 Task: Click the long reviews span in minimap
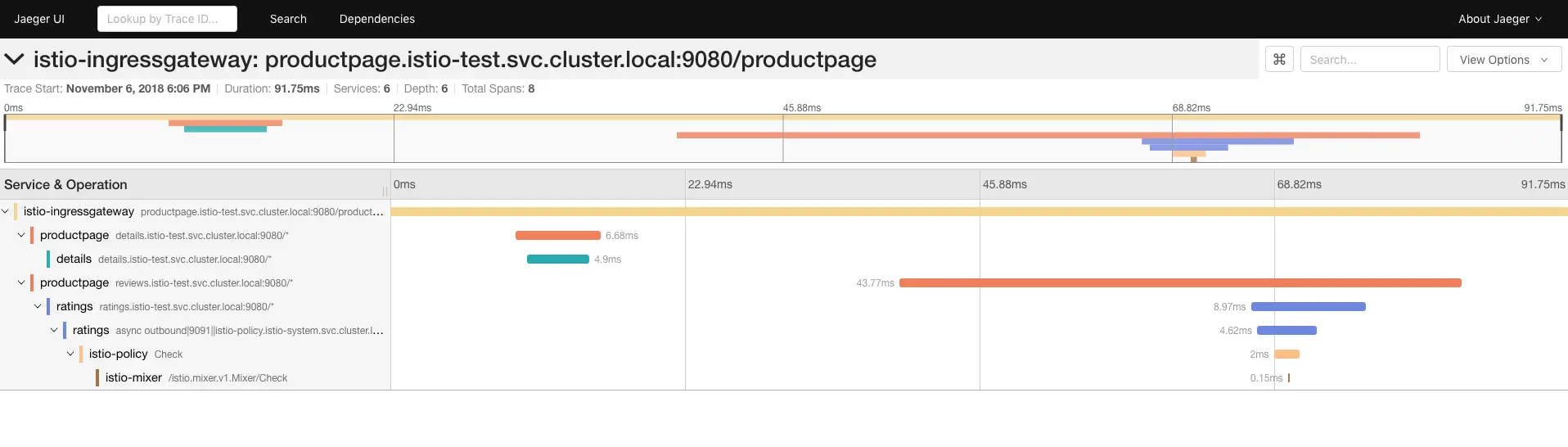pyautogui.click(x=1048, y=135)
